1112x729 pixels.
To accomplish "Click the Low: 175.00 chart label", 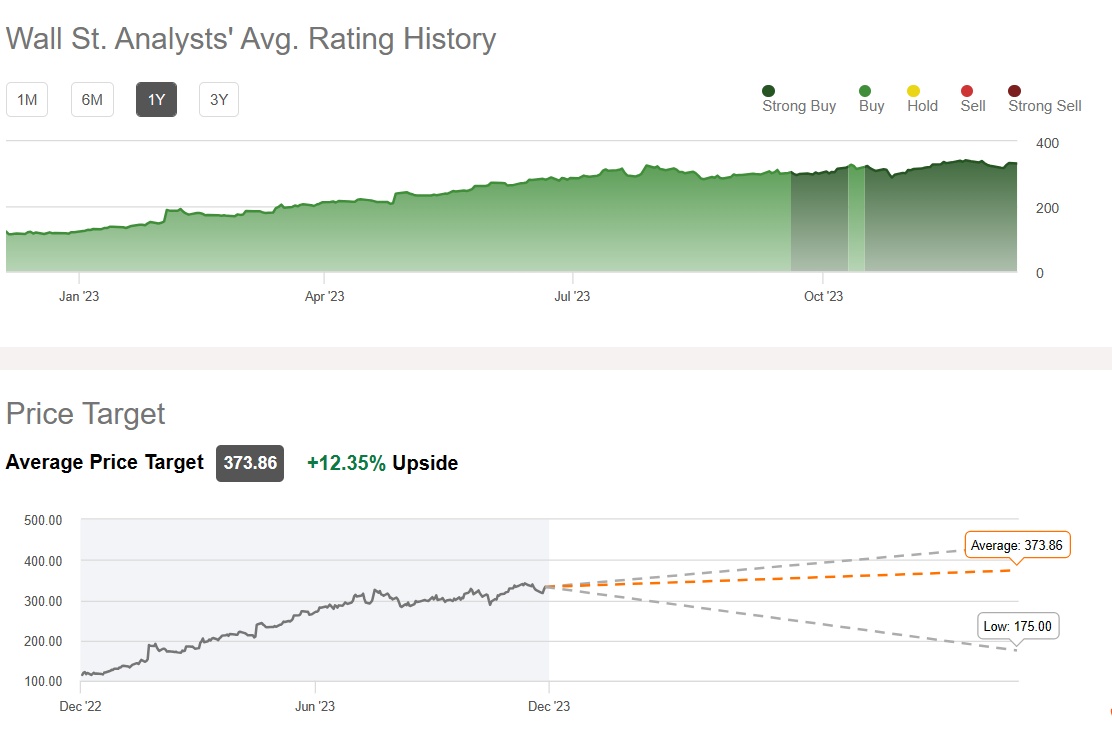I will (x=1018, y=627).
